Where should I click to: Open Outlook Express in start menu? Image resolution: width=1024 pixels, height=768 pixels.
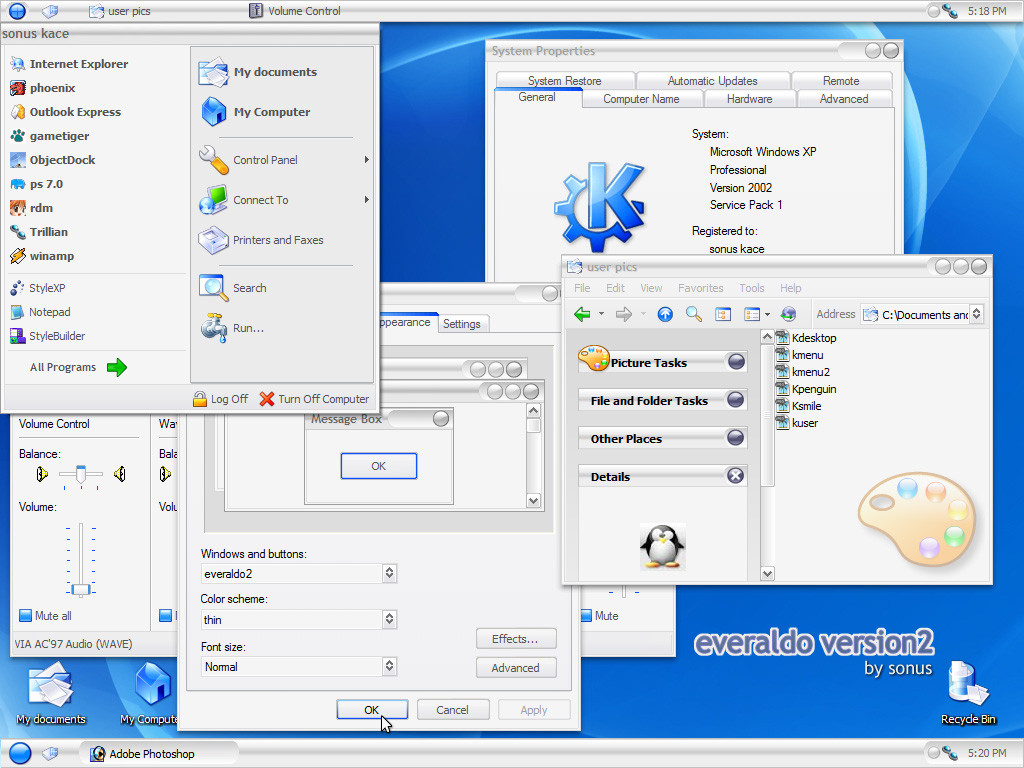tap(66, 112)
